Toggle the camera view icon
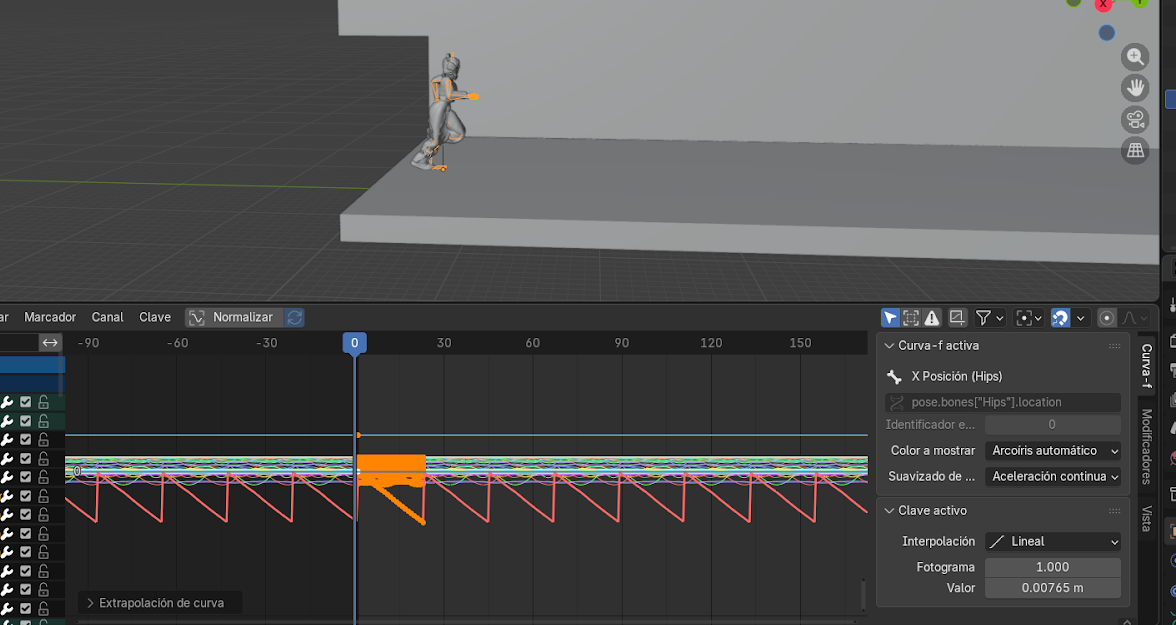 [1135, 120]
